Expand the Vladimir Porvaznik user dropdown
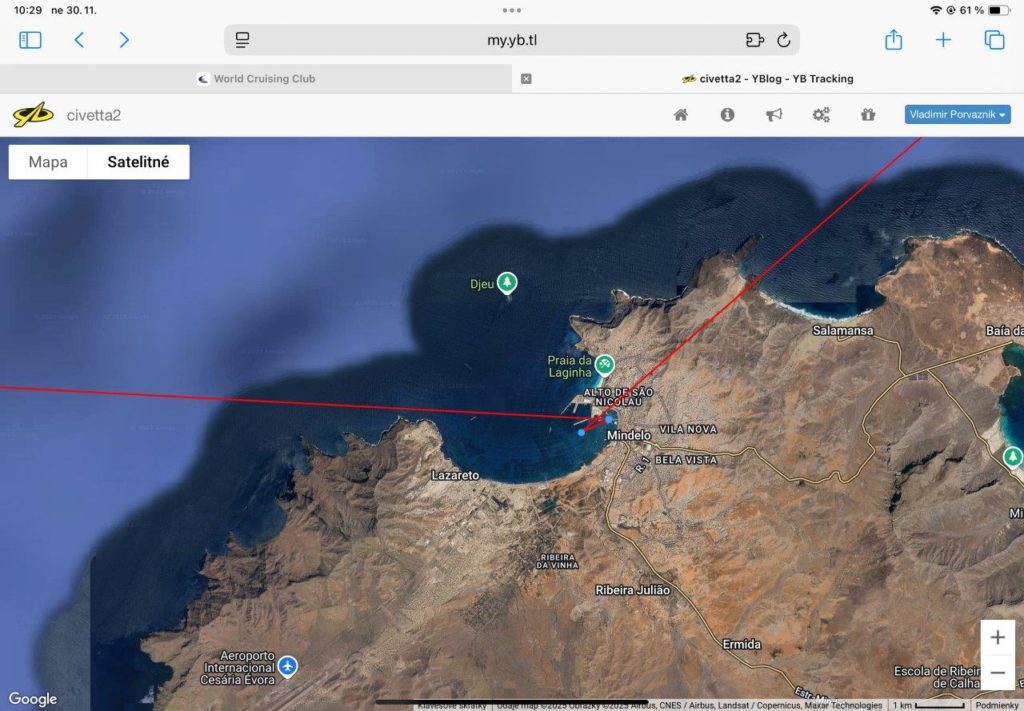The height and width of the screenshot is (711, 1024). [957, 115]
